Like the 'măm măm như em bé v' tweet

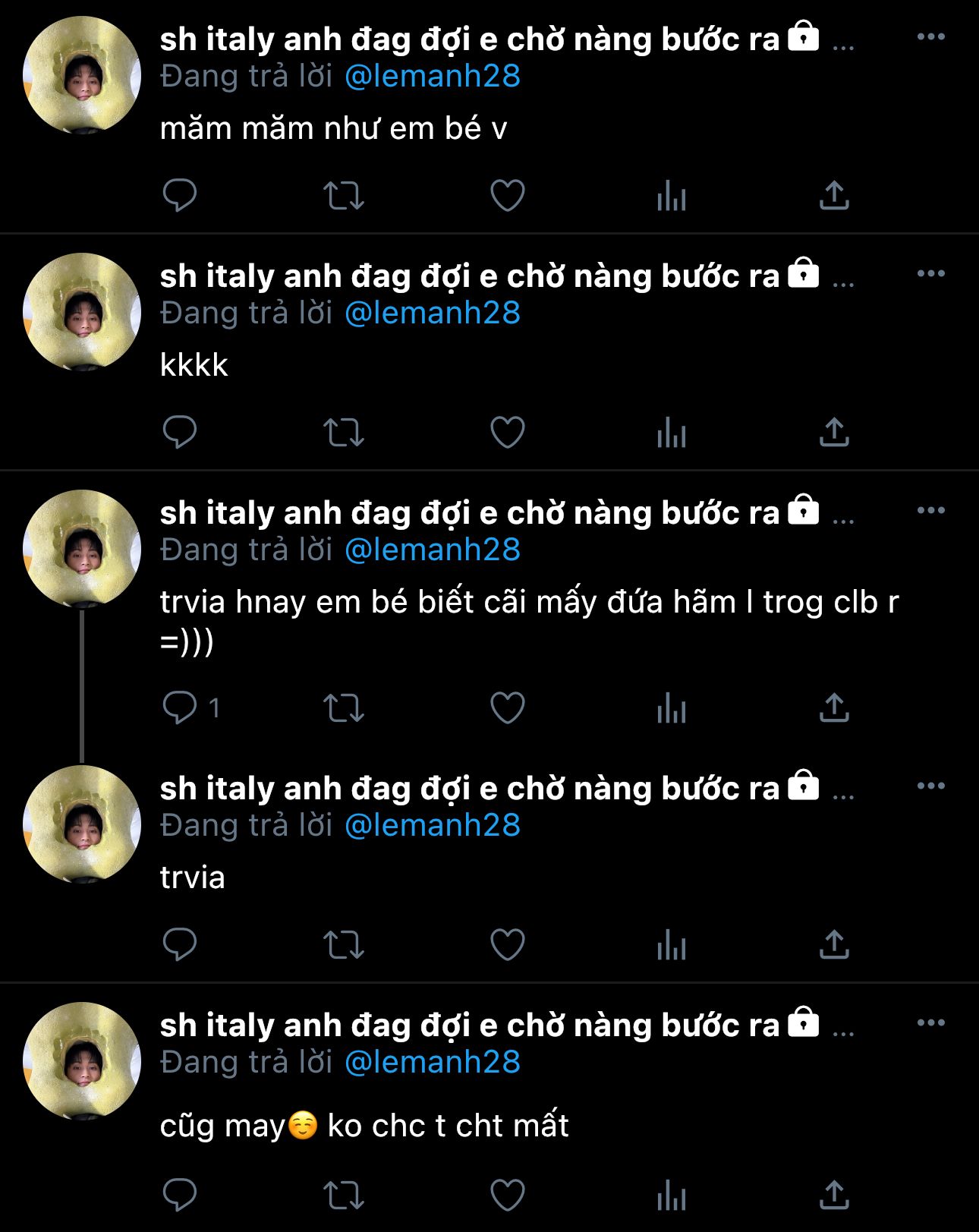[x=508, y=196]
